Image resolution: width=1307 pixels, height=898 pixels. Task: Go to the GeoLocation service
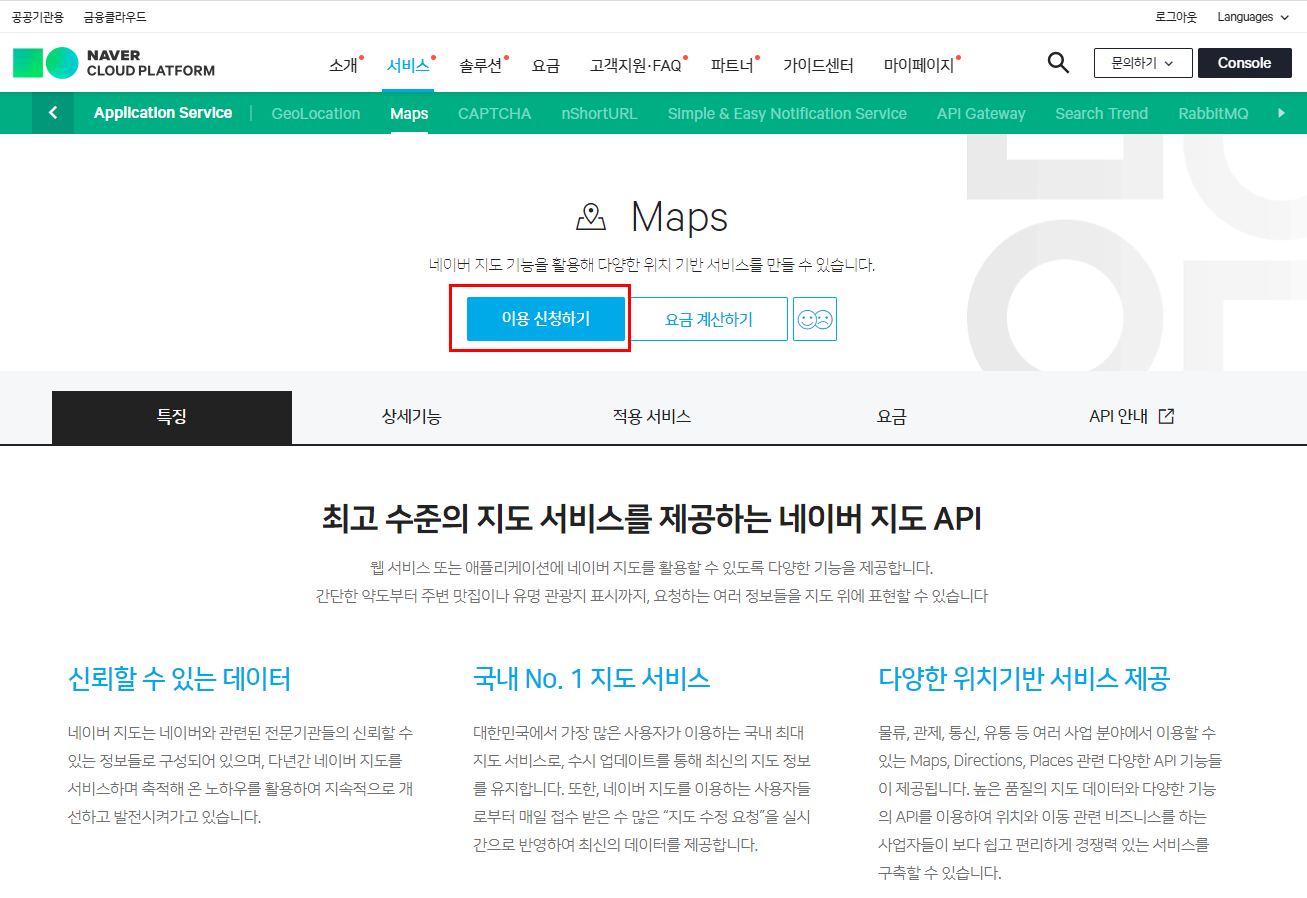point(316,113)
